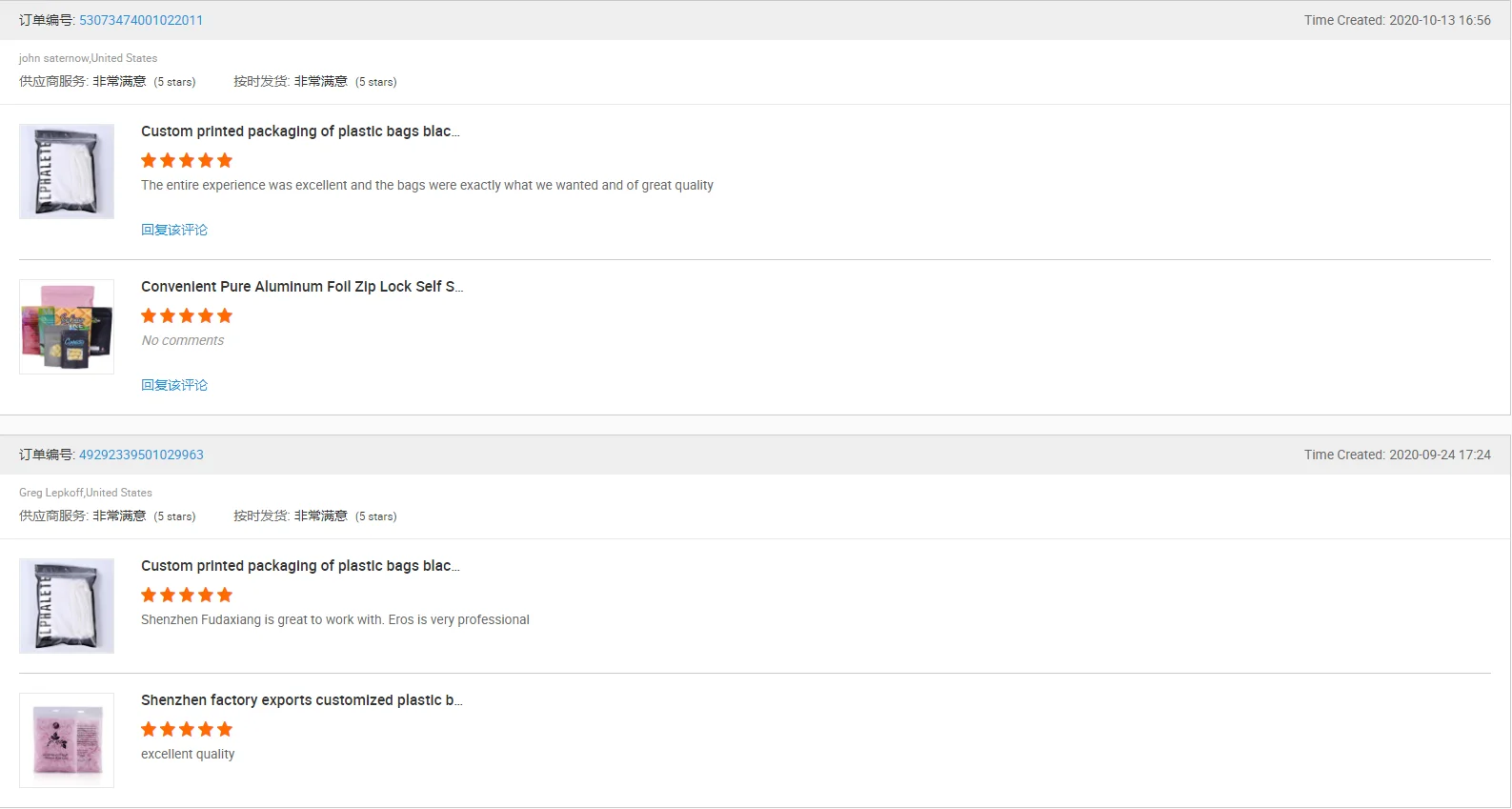1512x809 pixels.
Task: Click Time Created 2020-10-13 16:56 timestamp
Action: tap(1397, 20)
